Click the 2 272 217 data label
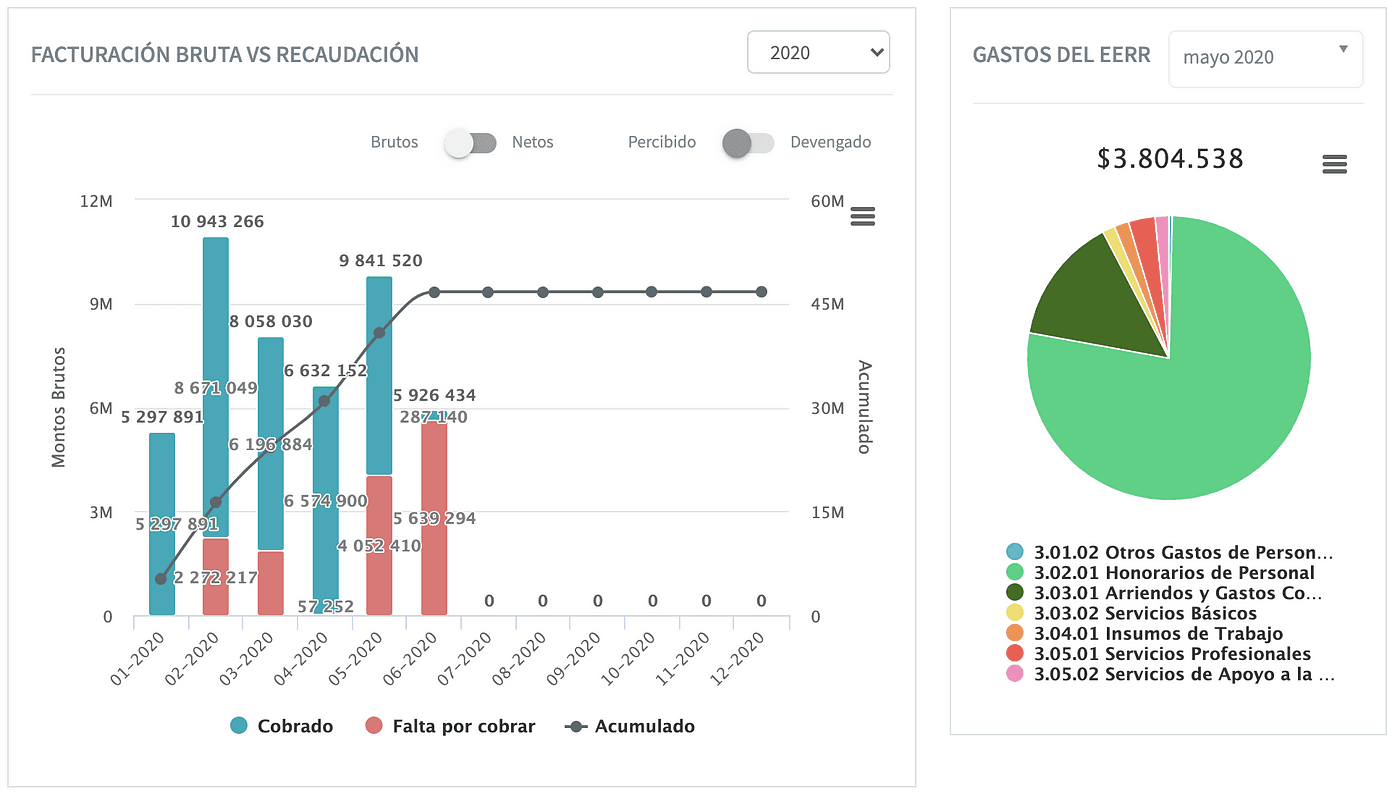Viewport: 1400px width, 796px height. [216, 578]
